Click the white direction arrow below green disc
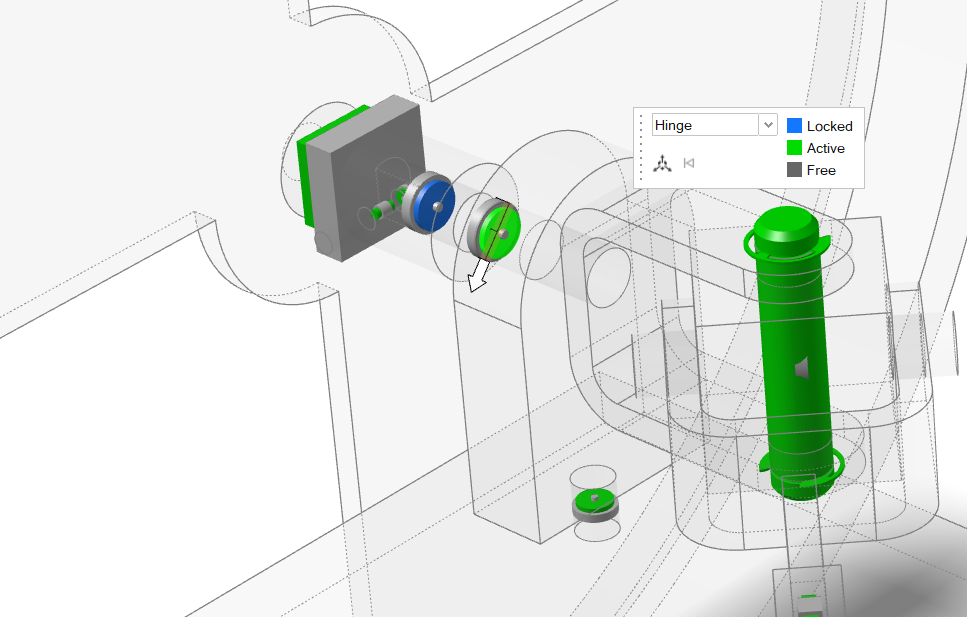The height and width of the screenshot is (617, 967). point(479,275)
